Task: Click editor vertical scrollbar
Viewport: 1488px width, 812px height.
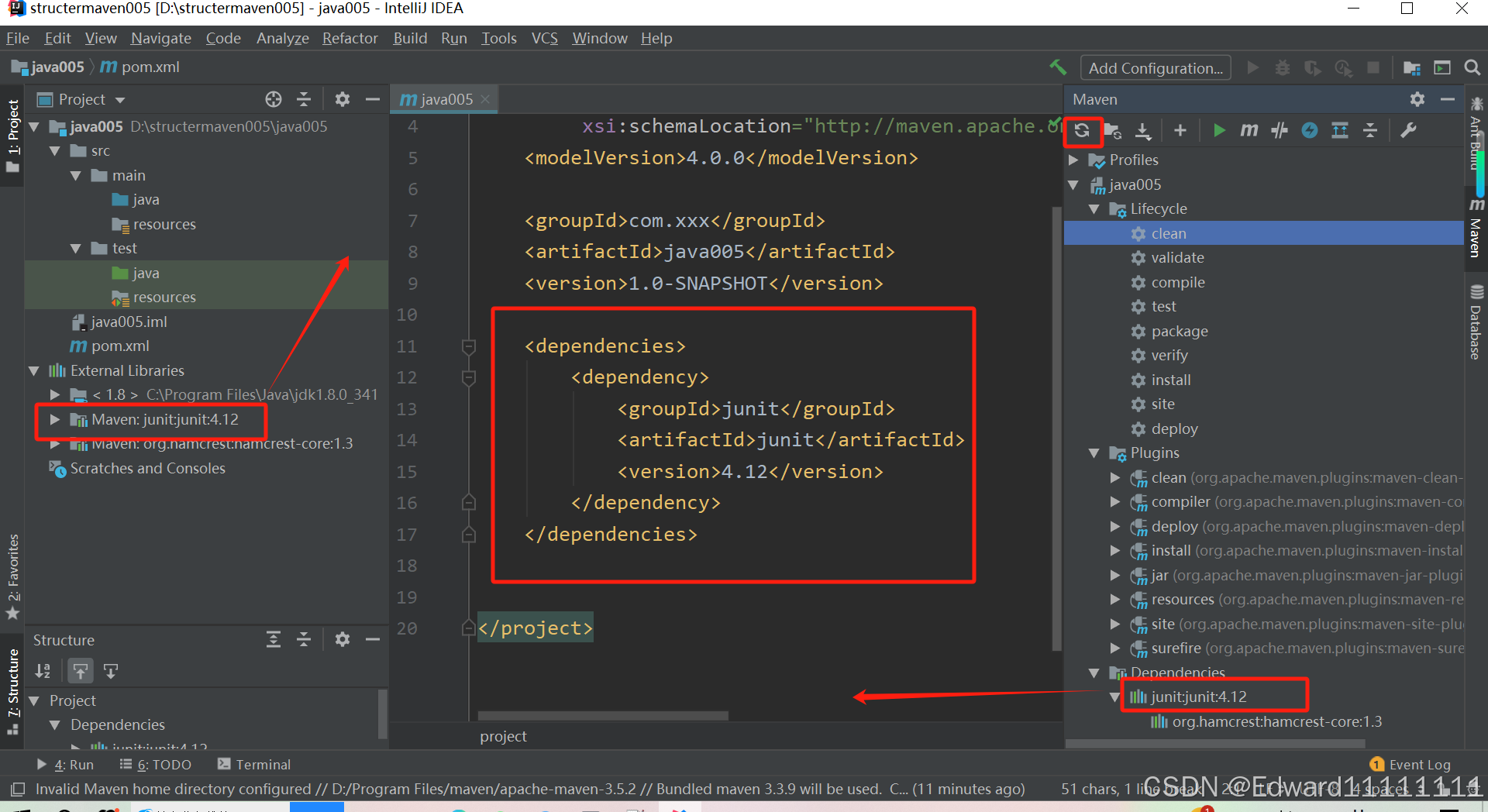Action: click(1057, 428)
